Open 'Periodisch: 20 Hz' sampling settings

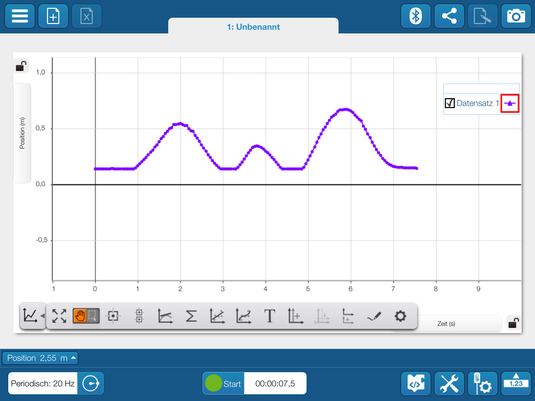tap(43, 384)
